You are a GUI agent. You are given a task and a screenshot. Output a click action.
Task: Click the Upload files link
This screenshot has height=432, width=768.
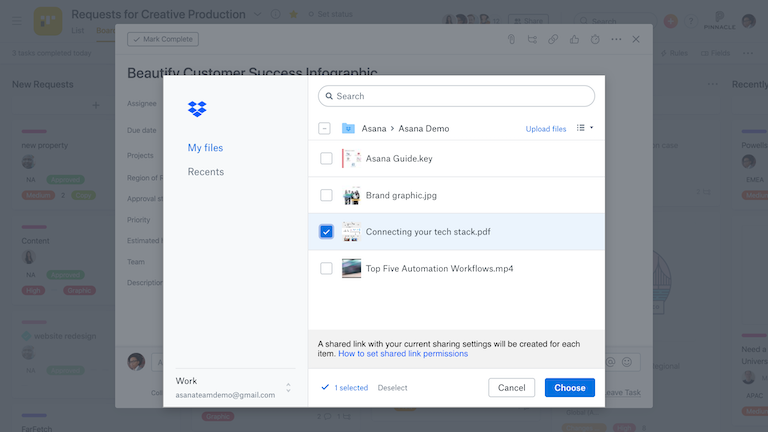(x=546, y=129)
